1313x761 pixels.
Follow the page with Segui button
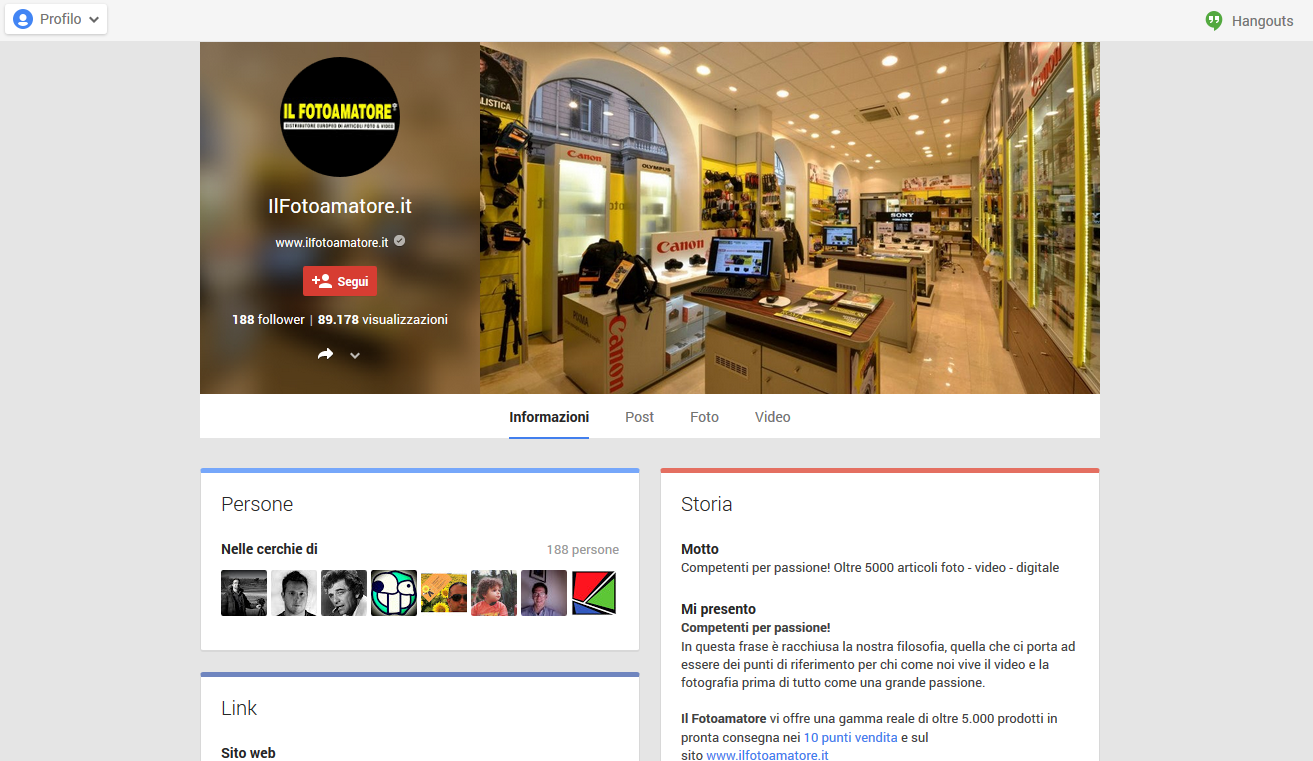340,281
